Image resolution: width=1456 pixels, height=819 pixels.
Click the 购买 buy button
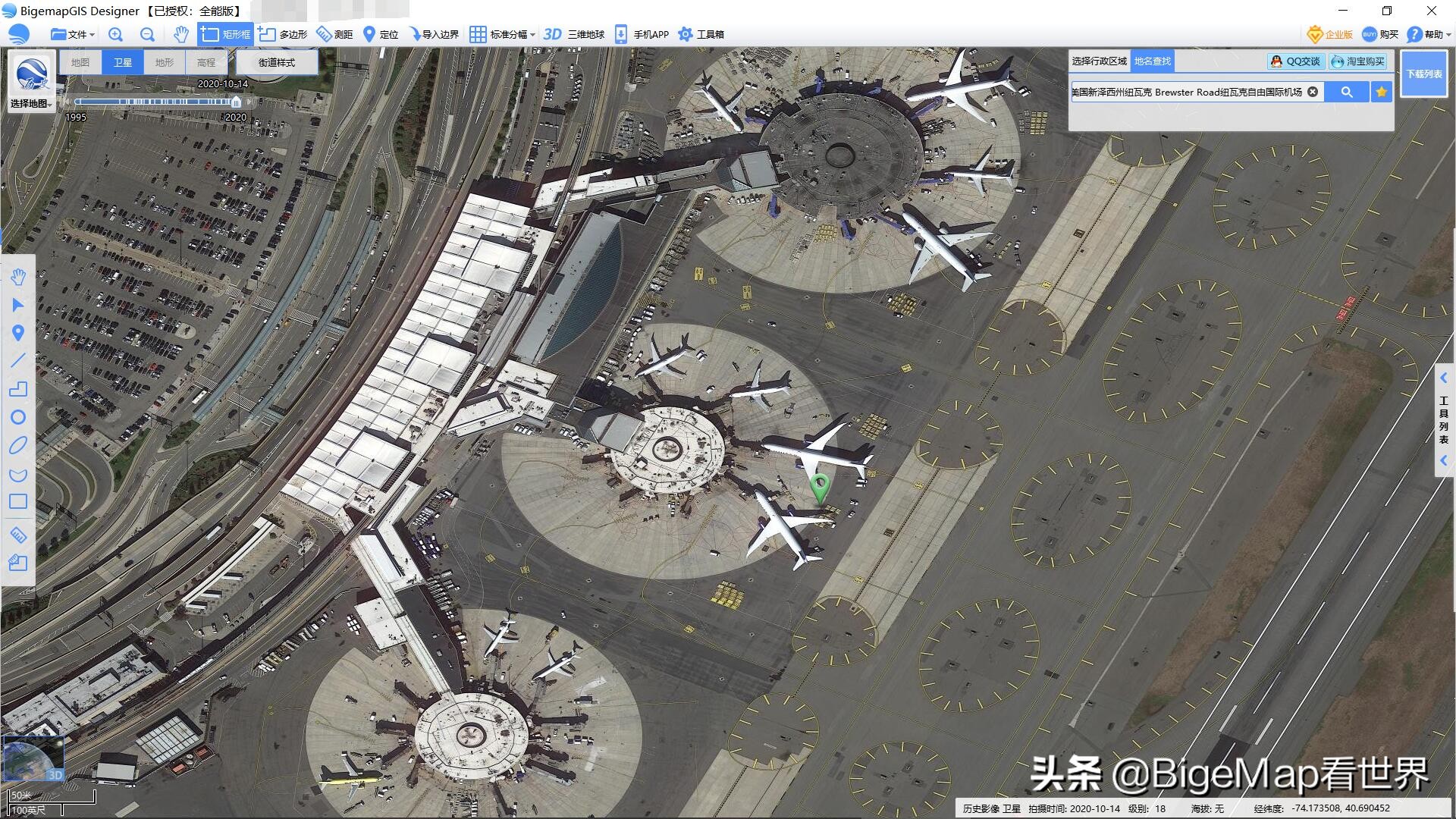coord(1381,34)
